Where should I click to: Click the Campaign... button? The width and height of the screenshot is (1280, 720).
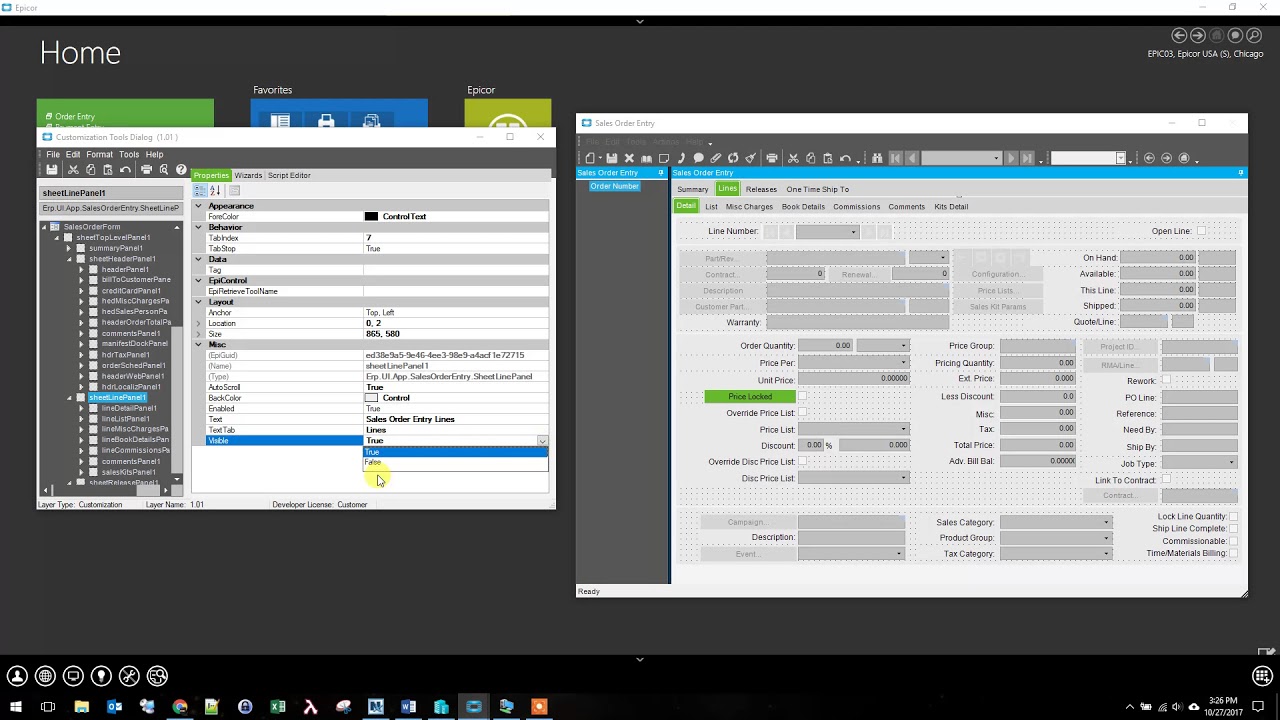point(746,522)
